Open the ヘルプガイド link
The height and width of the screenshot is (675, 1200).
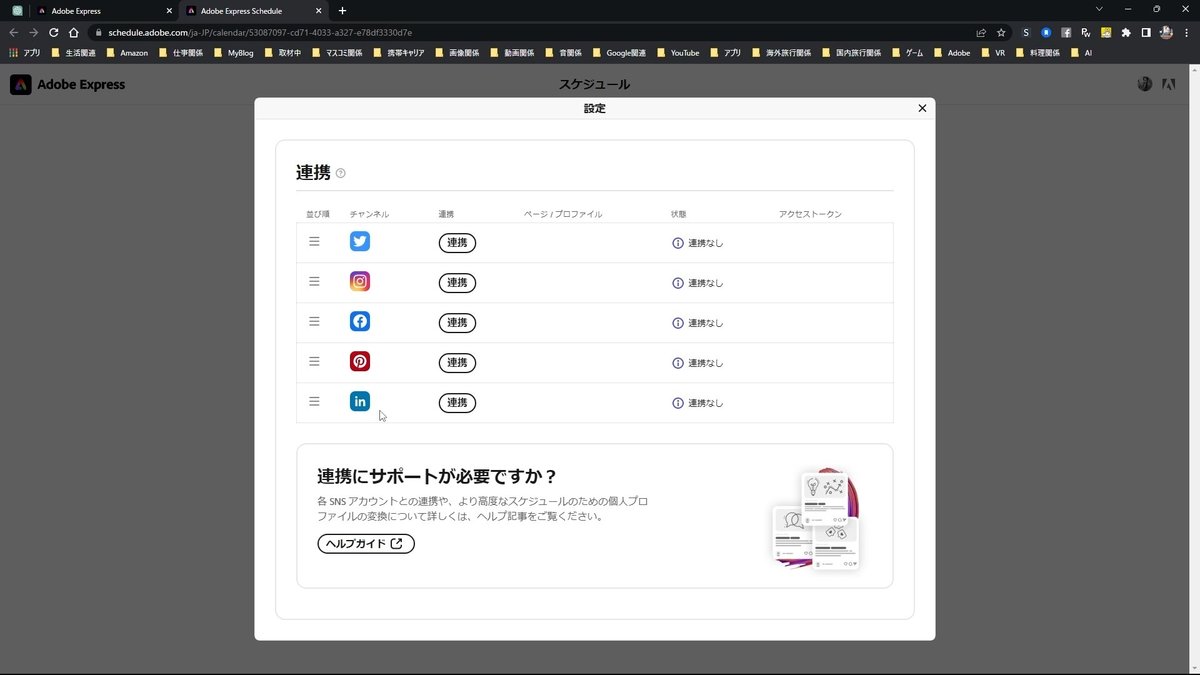coord(366,544)
